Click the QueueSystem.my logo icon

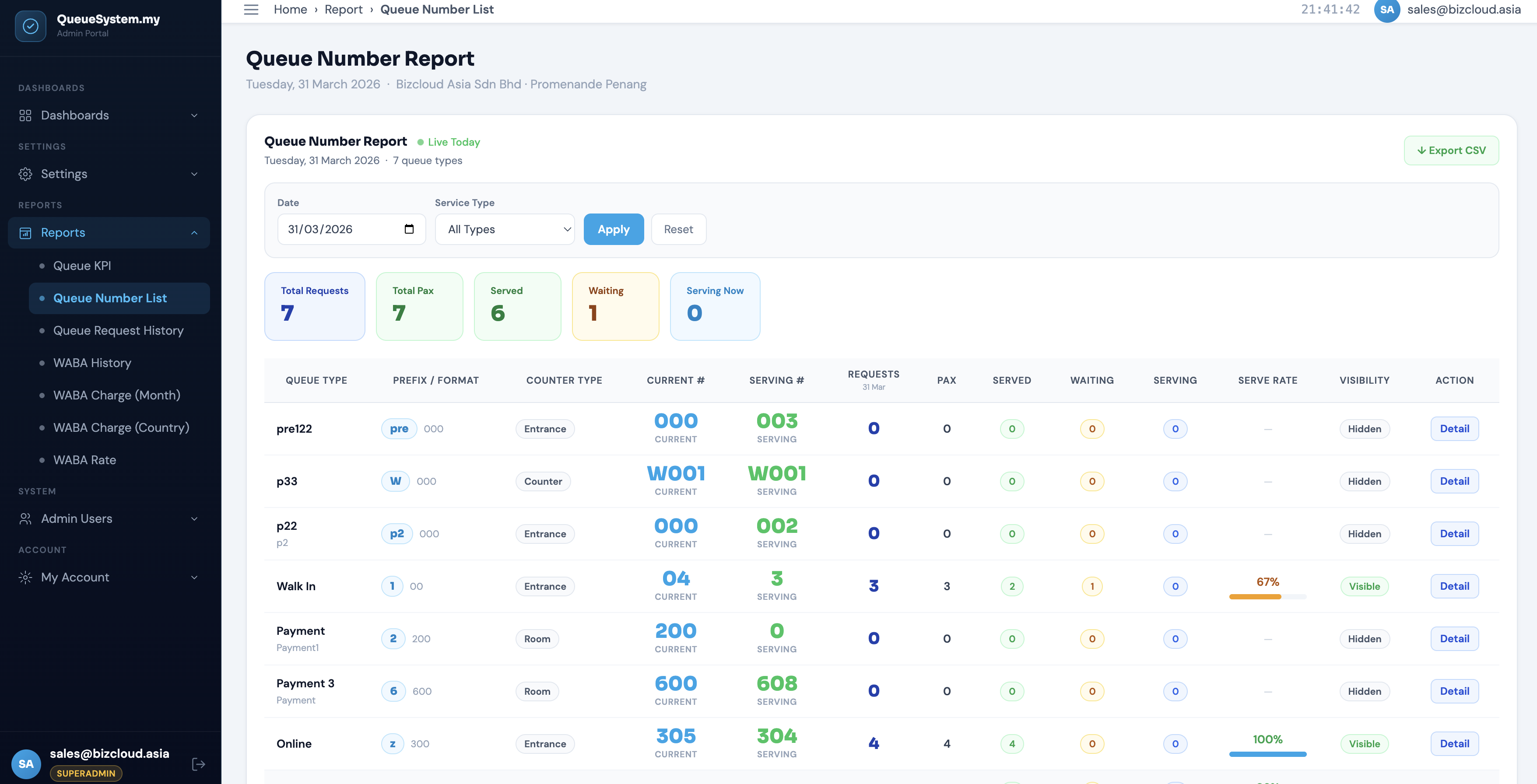coord(31,26)
